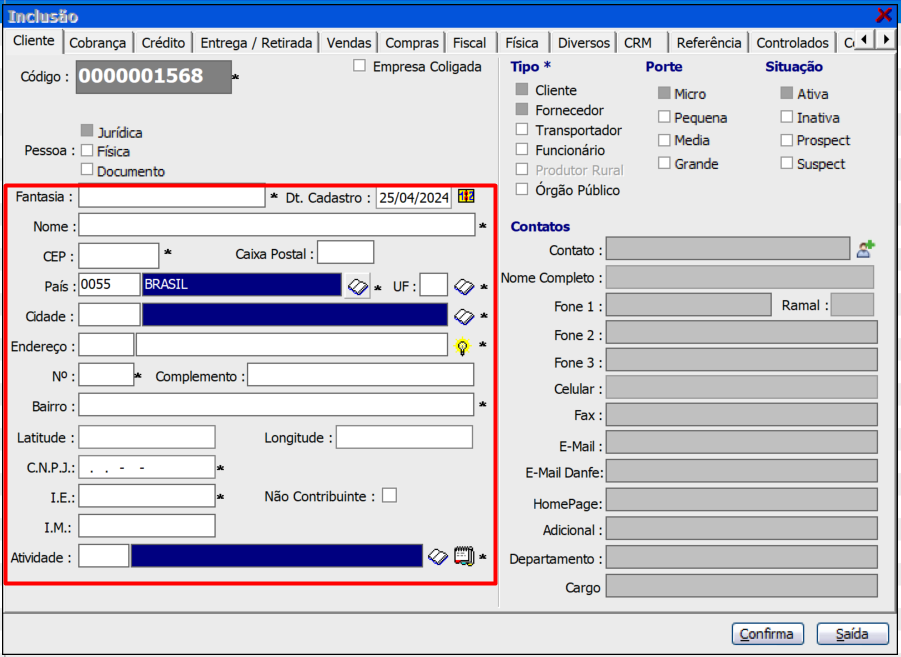Viewport: 901px width, 657px height.
Task: Open the Cidade lookup book icon
Action: point(464,316)
